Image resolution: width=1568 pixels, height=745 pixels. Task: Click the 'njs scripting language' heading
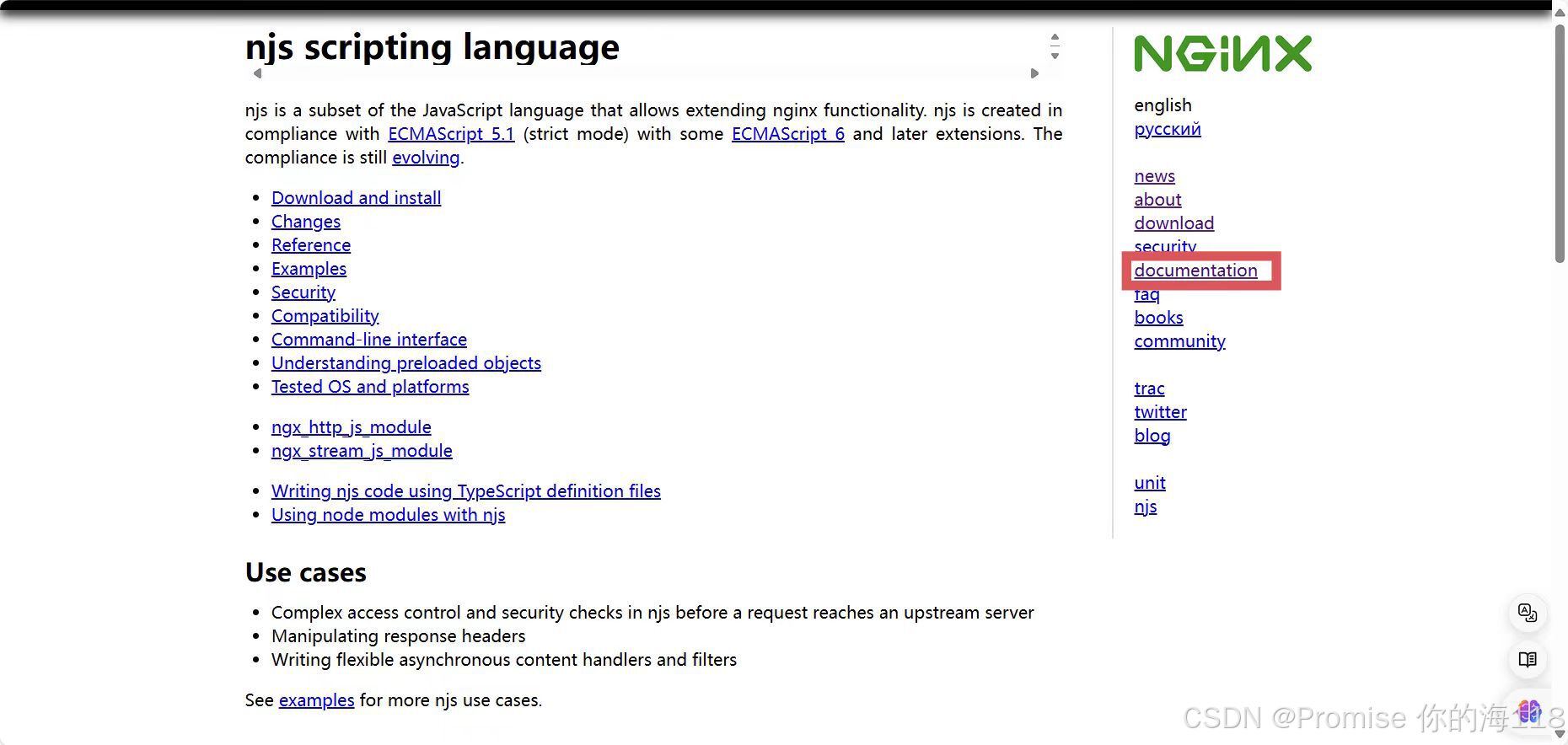tap(432, 47)
